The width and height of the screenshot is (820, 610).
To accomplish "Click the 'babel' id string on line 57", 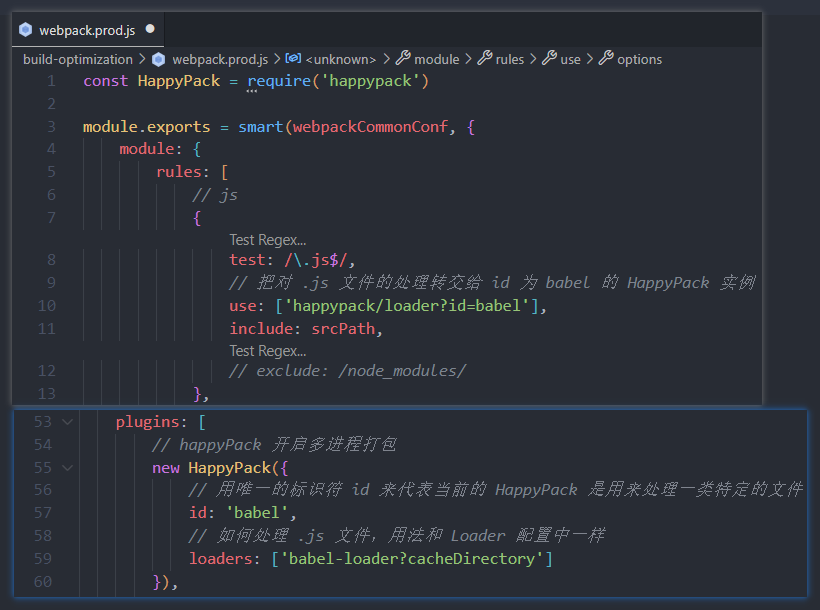I will (257, 513).
